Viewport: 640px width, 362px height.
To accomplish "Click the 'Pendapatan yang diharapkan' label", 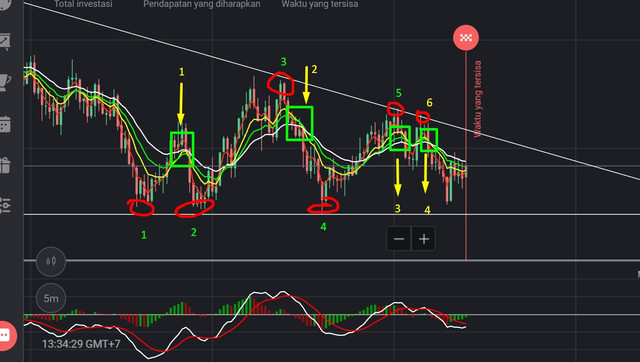I will 202,4.
